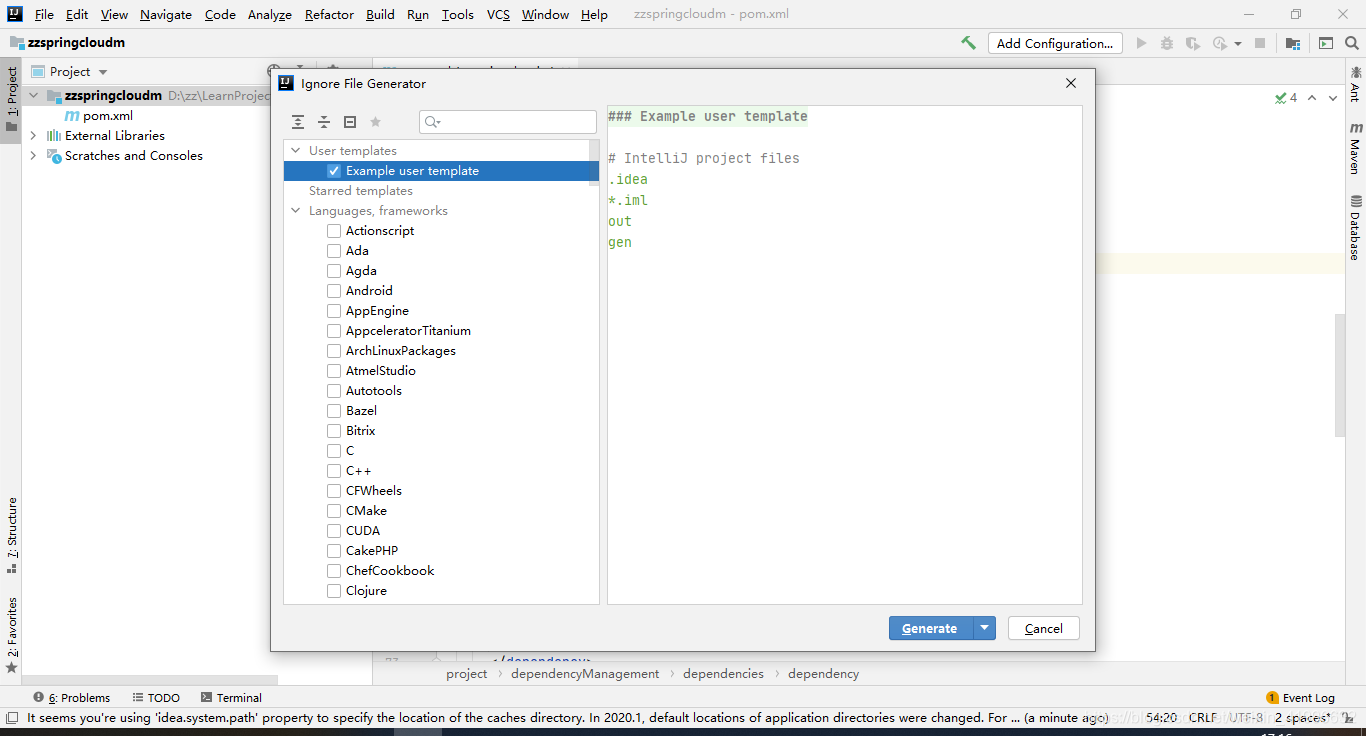
Task: Open the Generate button dropdown arrow
Action: pos(985,628)
